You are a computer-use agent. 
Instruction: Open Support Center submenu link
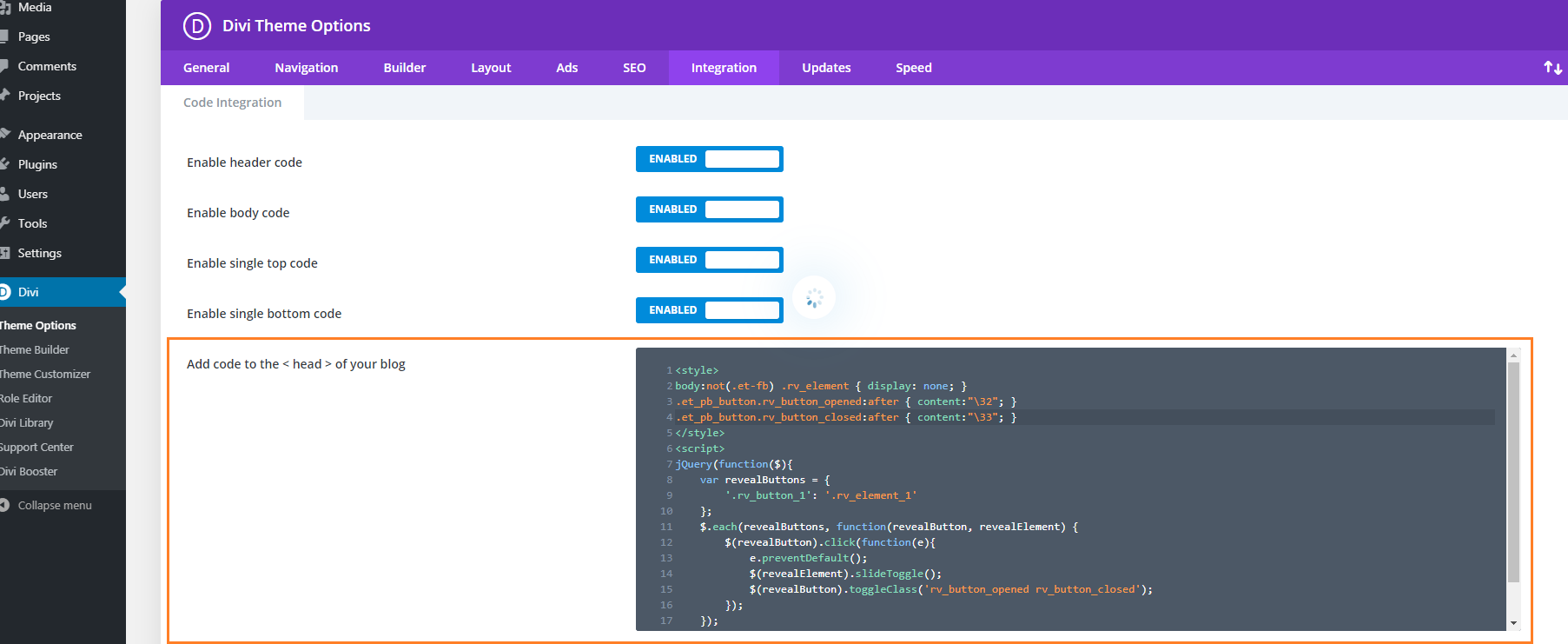[36, 447]
